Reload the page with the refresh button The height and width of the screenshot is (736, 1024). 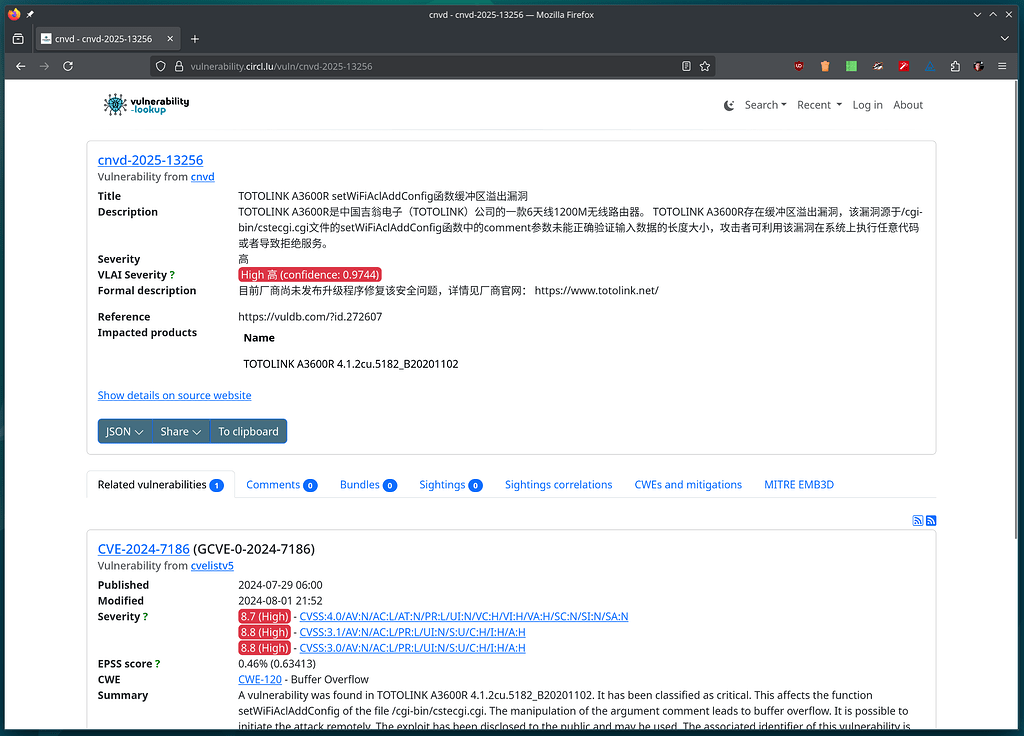click(x=68, y=66)
